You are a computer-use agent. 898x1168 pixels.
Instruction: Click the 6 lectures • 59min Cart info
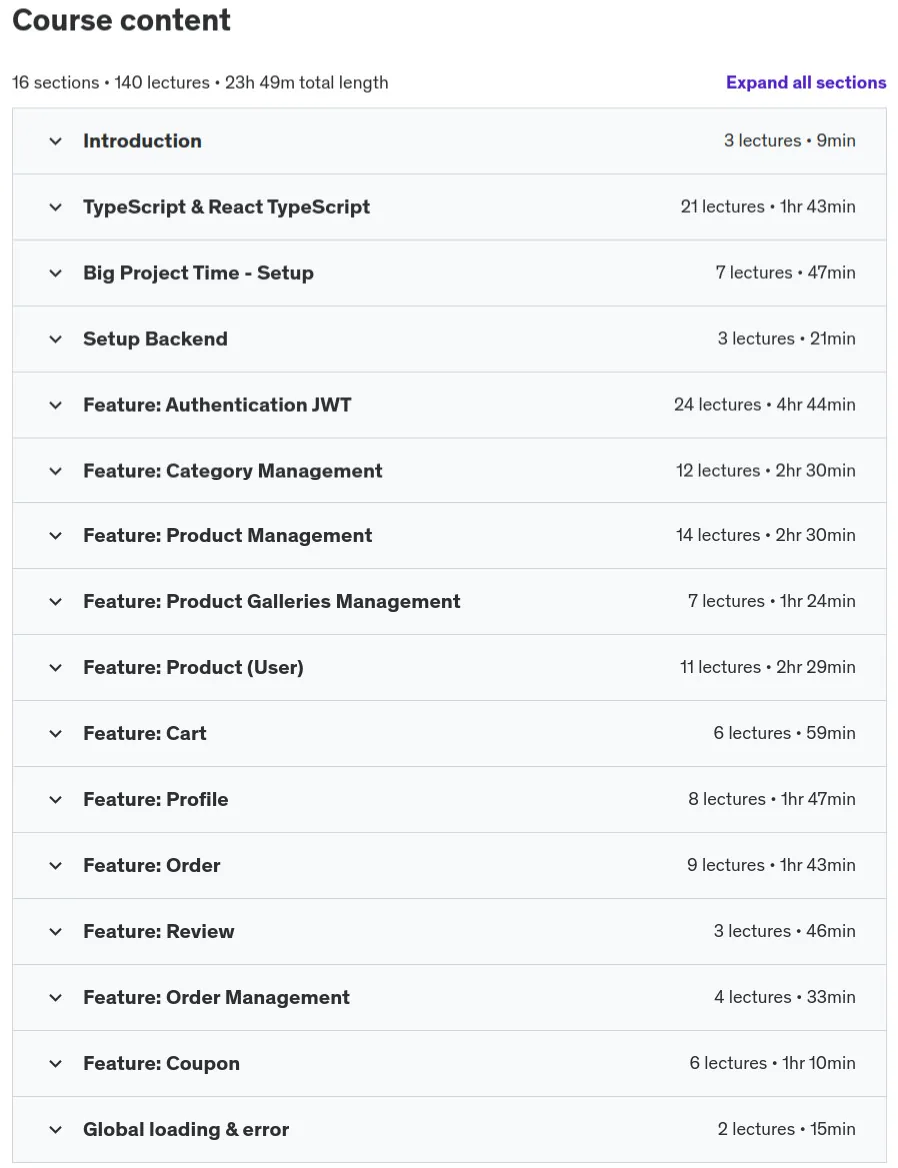(x=784, y=733)
